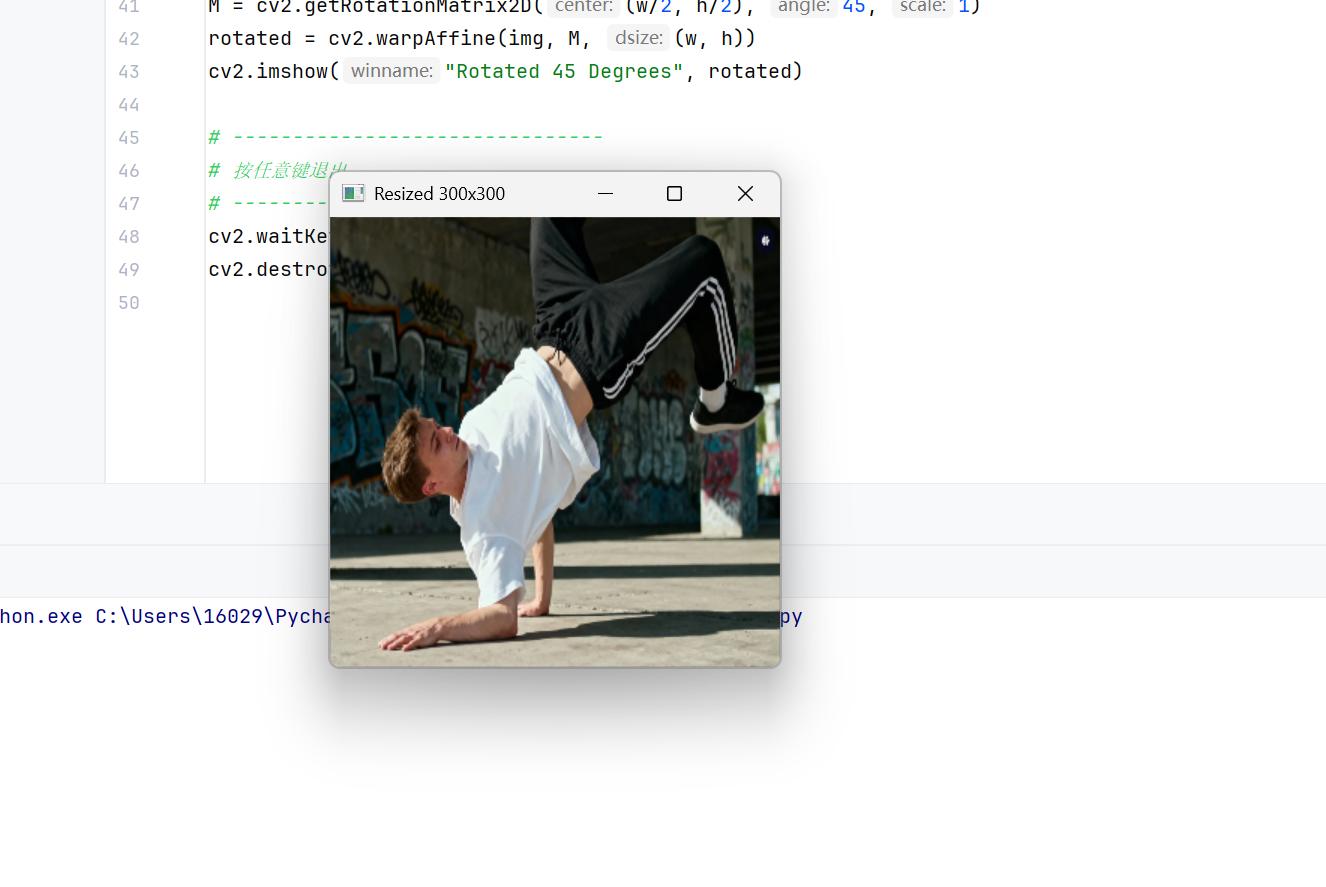The image size is (1326, 887).
Task: Click gutter line number 45
Action: 129,138
